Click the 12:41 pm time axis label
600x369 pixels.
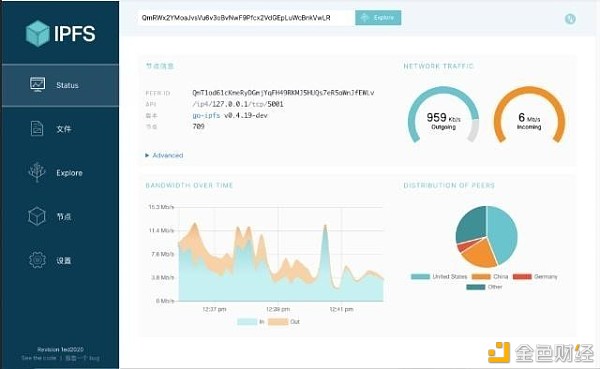[341, 309]
